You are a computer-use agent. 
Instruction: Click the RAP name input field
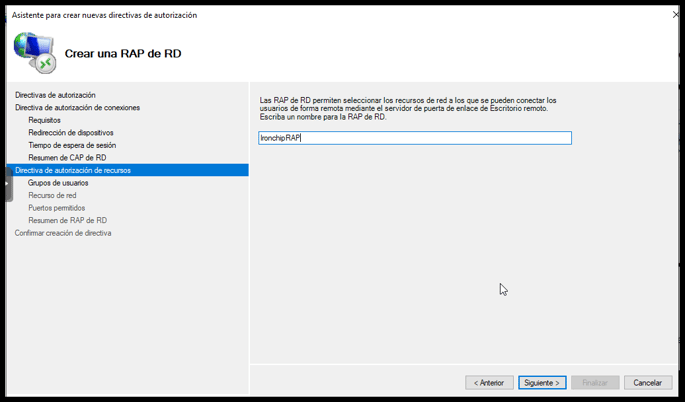[415, 138]
